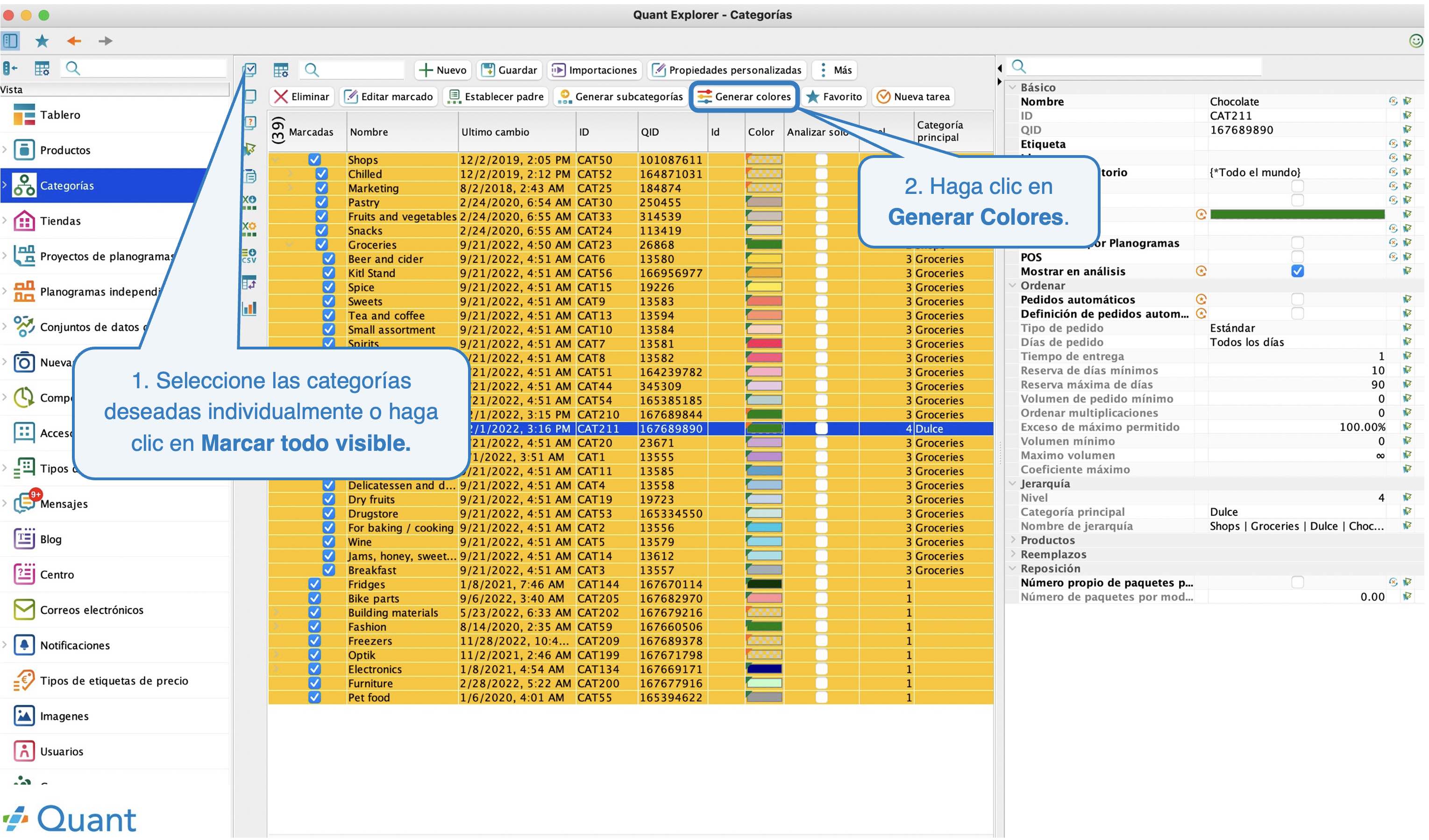This screenshot has width=1429, height=840.
Task: Uncheck the Marcadas checkbox for Pet food row
Action: [x=315, y=697]
